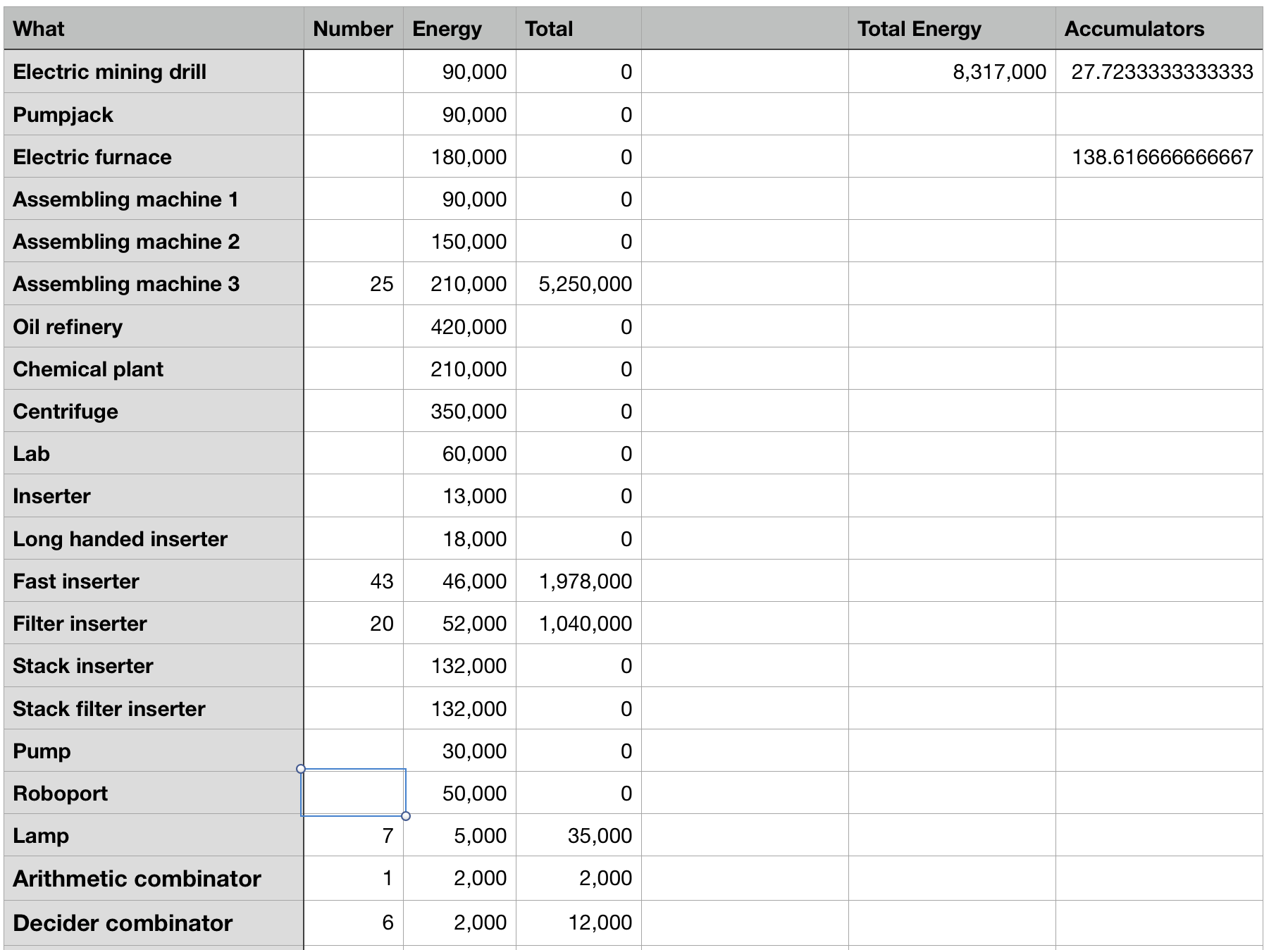Click the Number cell containing 20
The image size is (1288, 950).
[353, 623]
